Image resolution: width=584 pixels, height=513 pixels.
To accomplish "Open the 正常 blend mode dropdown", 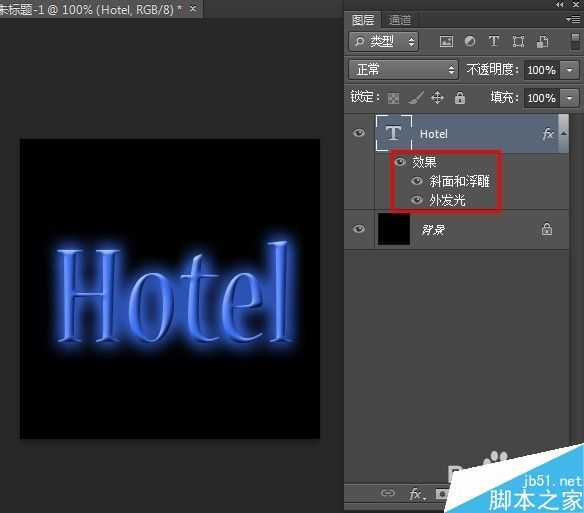I will click(403, 70).
